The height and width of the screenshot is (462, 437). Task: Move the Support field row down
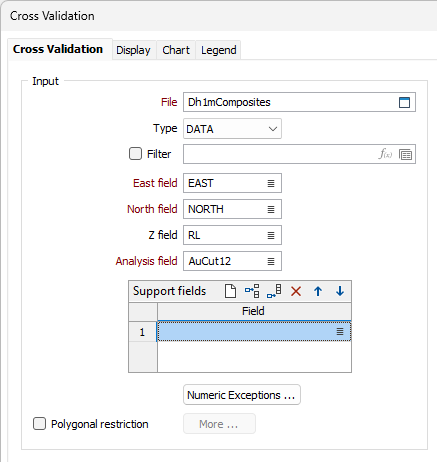coord(340,291)
